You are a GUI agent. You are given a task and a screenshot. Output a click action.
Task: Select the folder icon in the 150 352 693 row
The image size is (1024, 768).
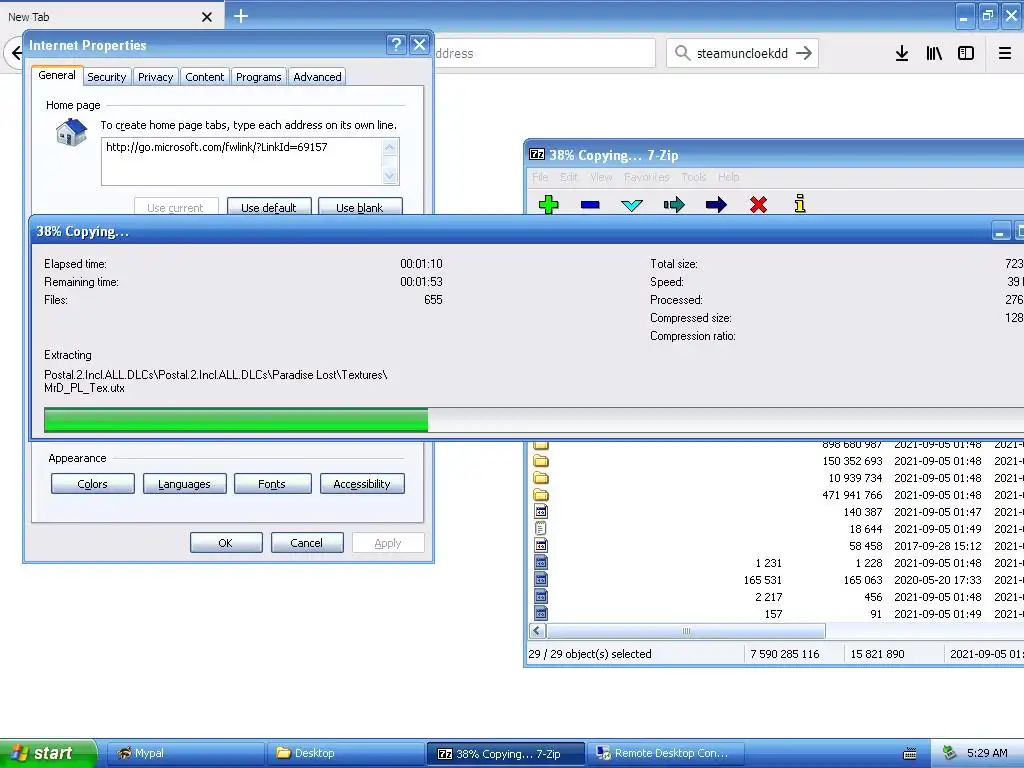[x=541, y=461]
